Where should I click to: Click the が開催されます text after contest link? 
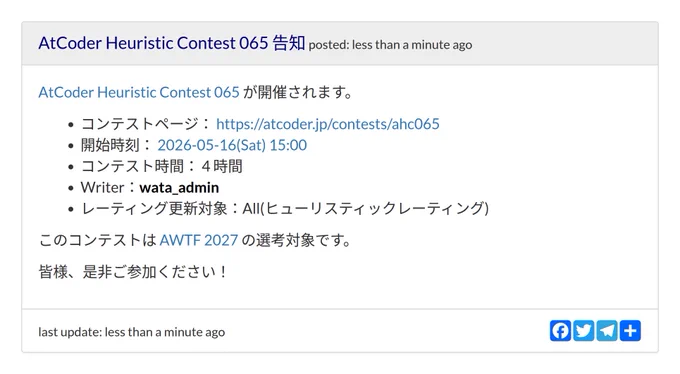(x=298, y=92)
